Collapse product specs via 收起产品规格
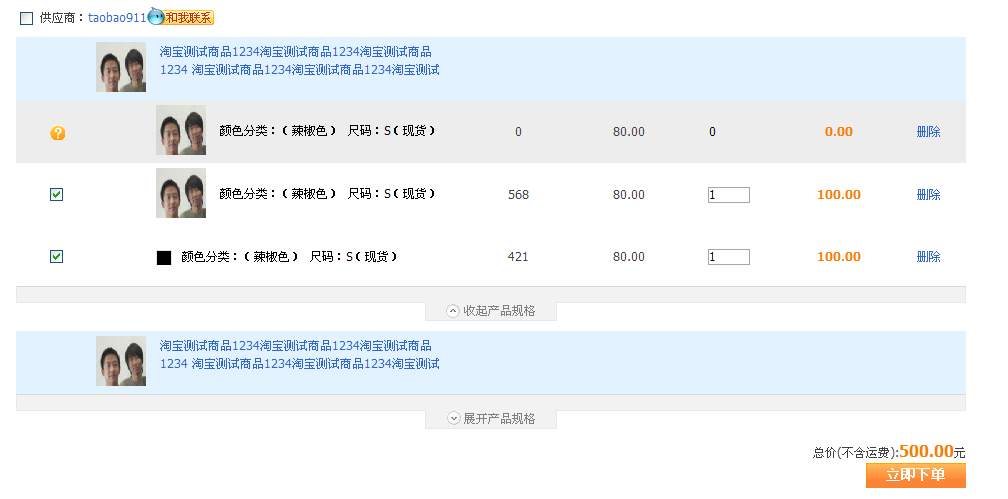The width and height of the screenshot is (1008, 499). point(498,311)
